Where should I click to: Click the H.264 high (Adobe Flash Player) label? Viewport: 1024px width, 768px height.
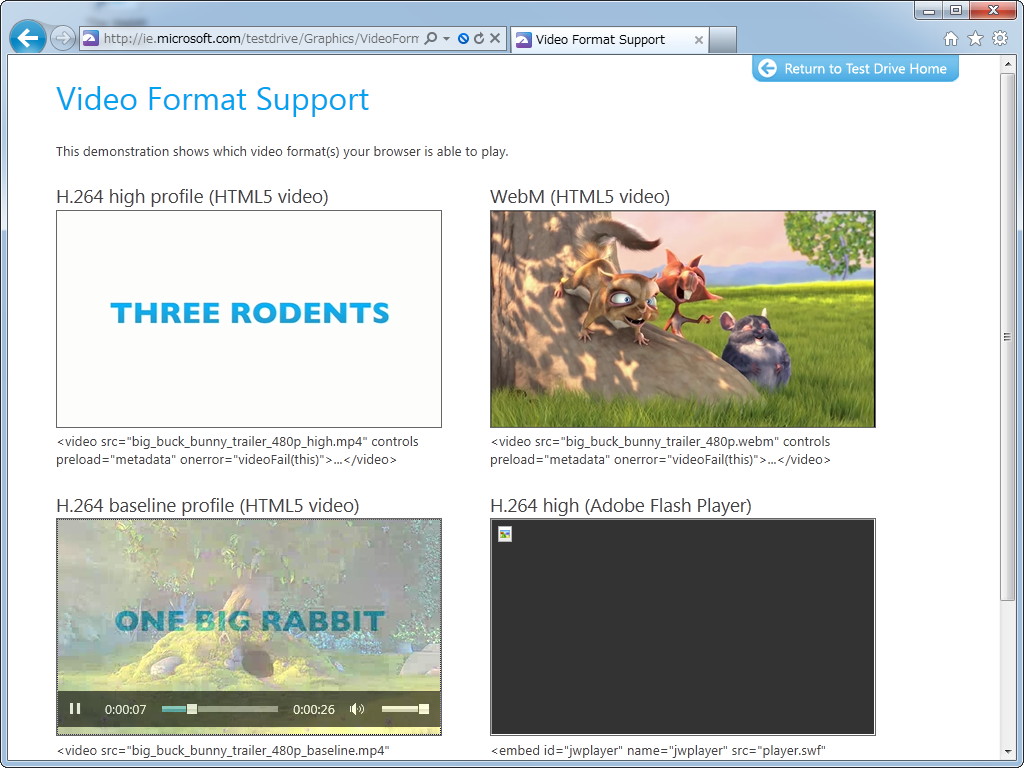[621, 505]
